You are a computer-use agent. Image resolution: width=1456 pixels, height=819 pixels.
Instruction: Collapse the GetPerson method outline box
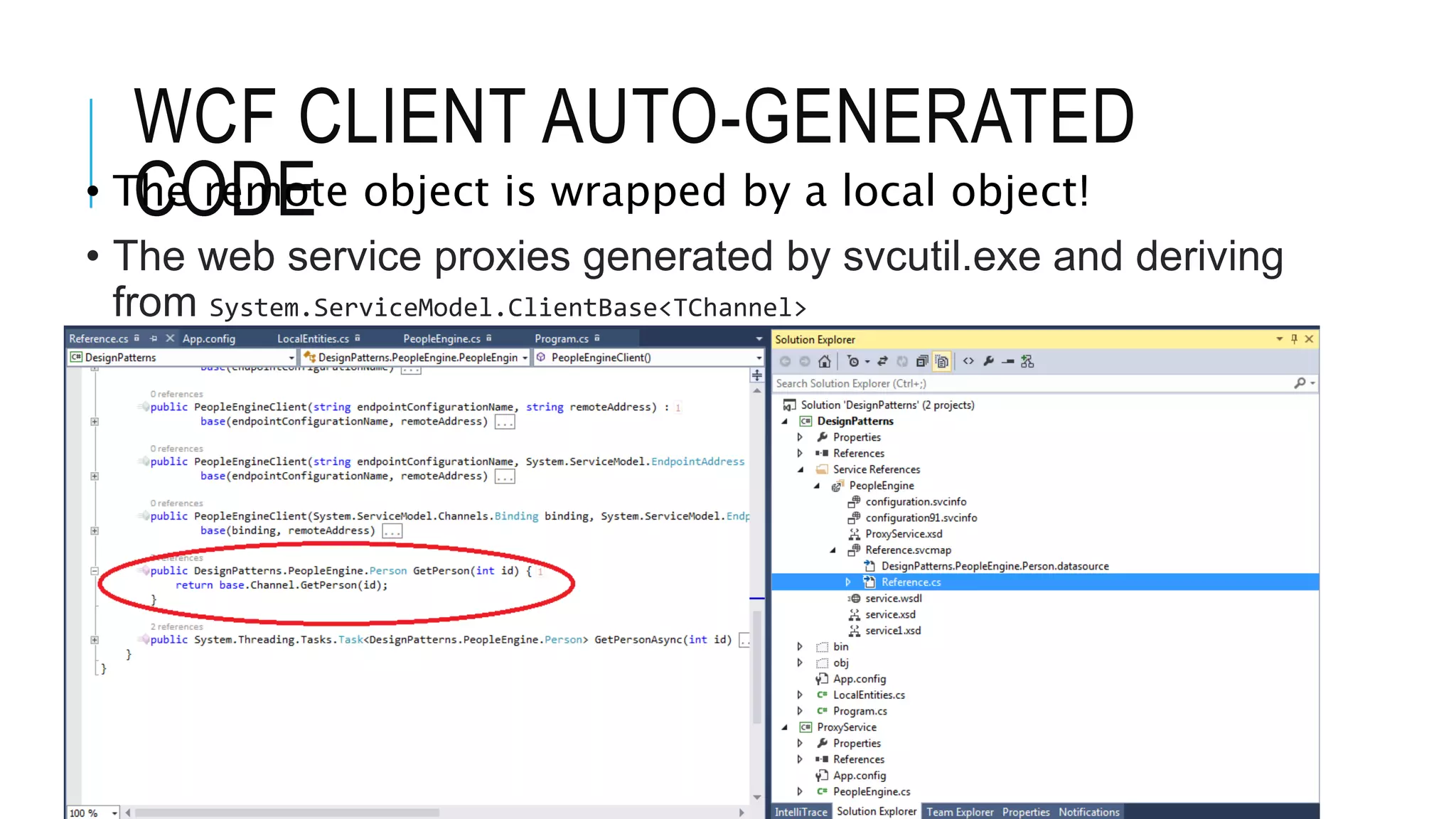[95, 570]
